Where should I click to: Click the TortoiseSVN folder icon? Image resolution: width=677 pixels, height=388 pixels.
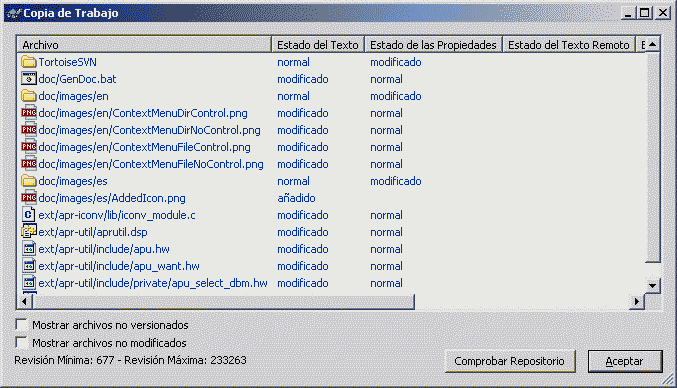pos(28,62)
